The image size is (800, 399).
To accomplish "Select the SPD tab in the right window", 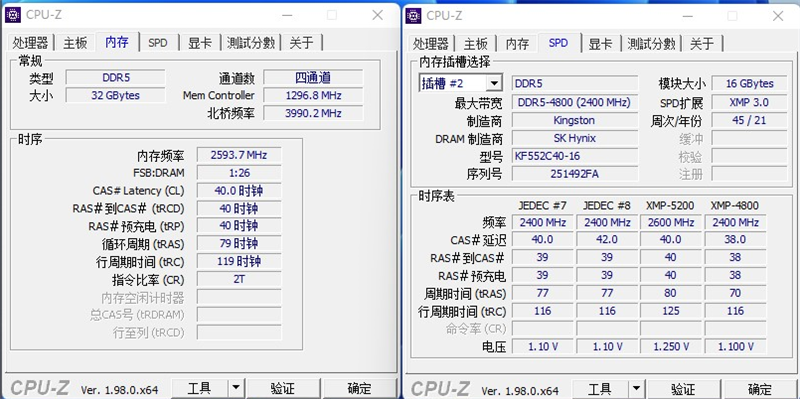I will (x=558, y=42).
